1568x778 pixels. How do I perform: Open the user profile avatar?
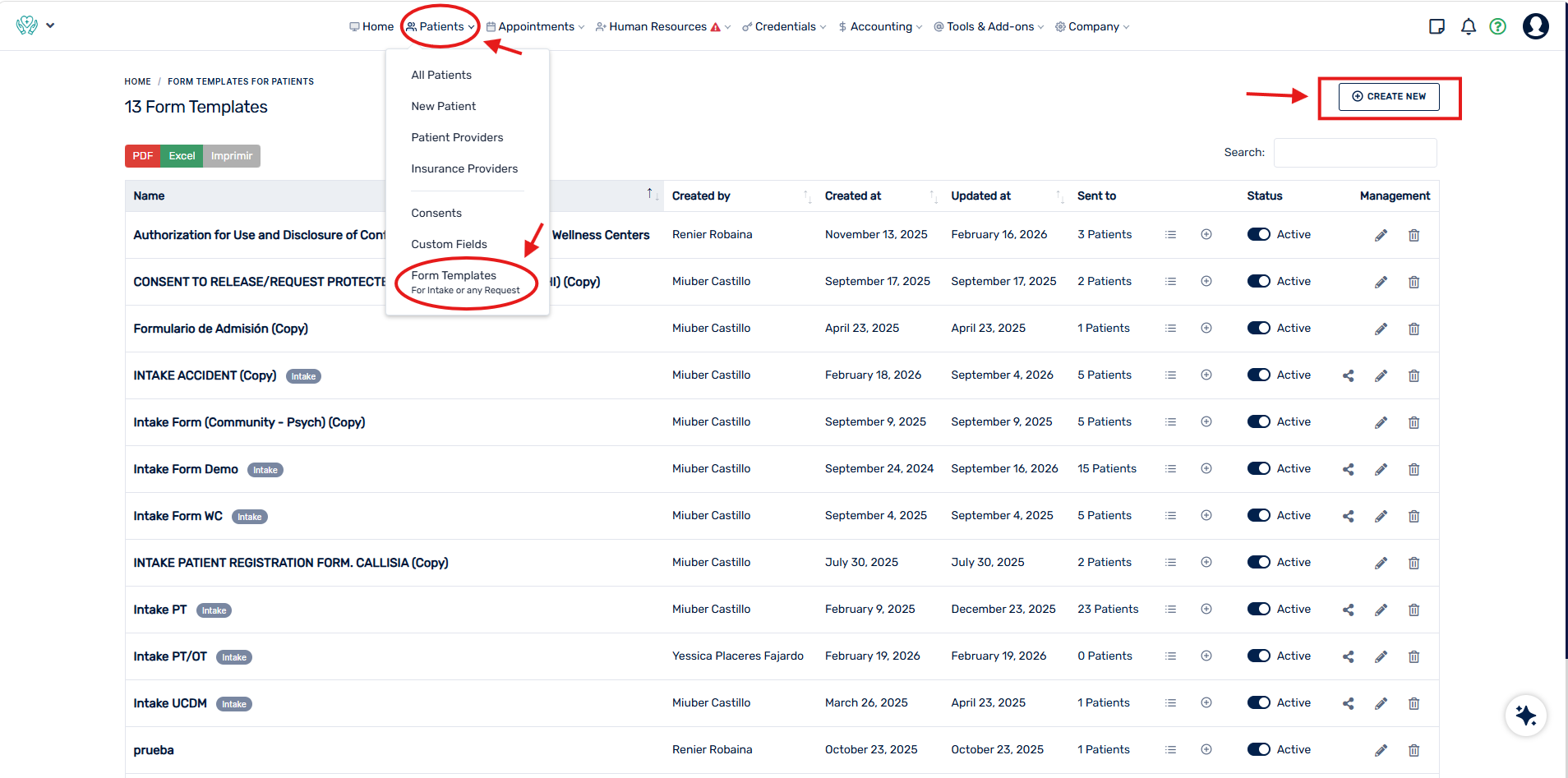[x=1536, y=26]
